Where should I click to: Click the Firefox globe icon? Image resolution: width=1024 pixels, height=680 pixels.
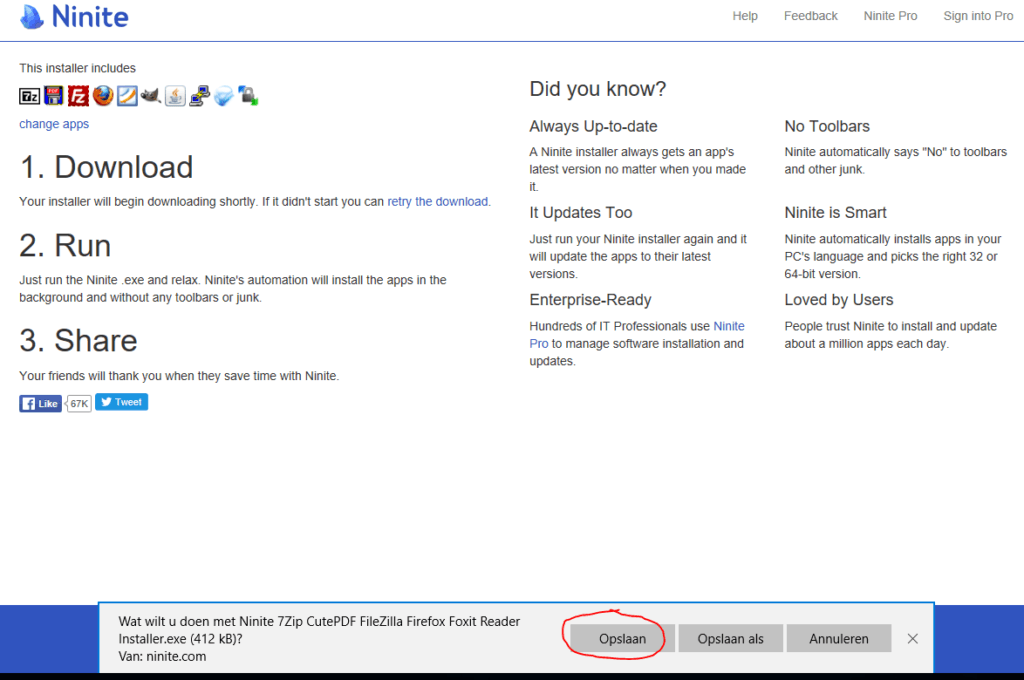point(103,96)
